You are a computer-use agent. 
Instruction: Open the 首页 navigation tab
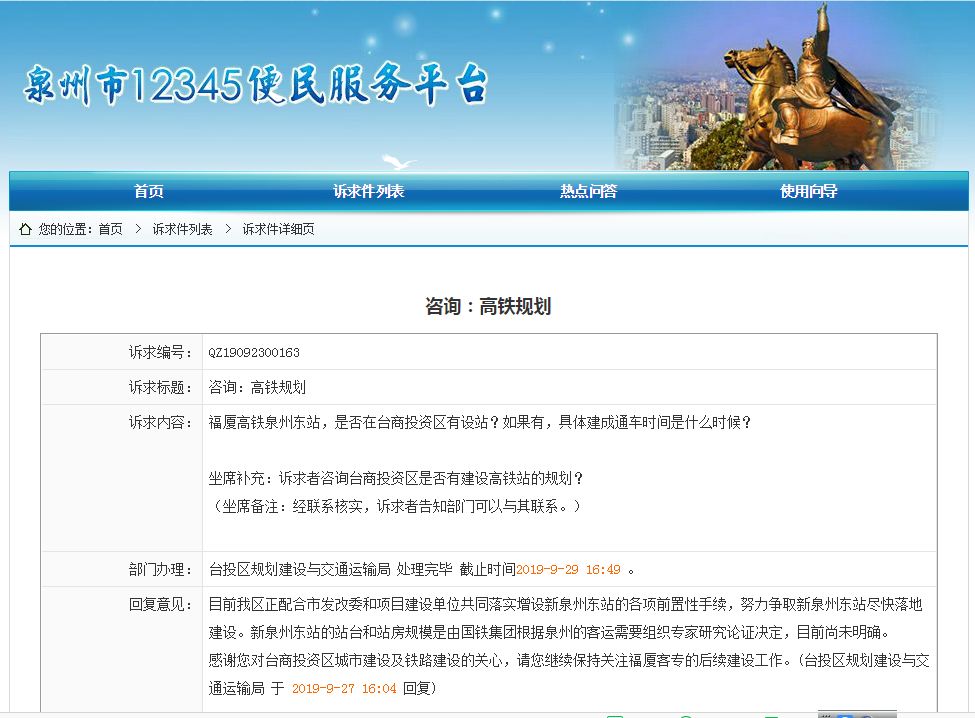point(149,191)
